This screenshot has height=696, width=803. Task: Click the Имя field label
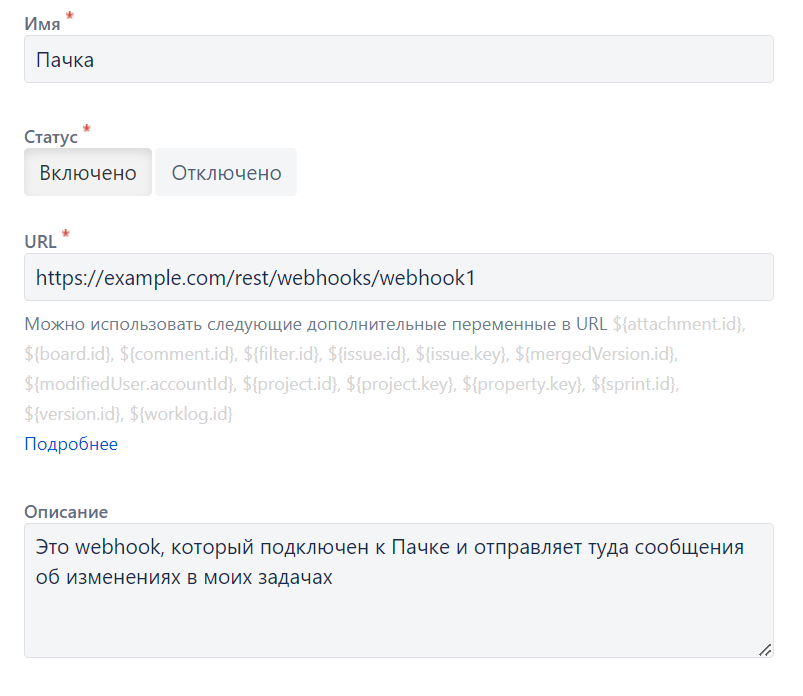(42, 24)
